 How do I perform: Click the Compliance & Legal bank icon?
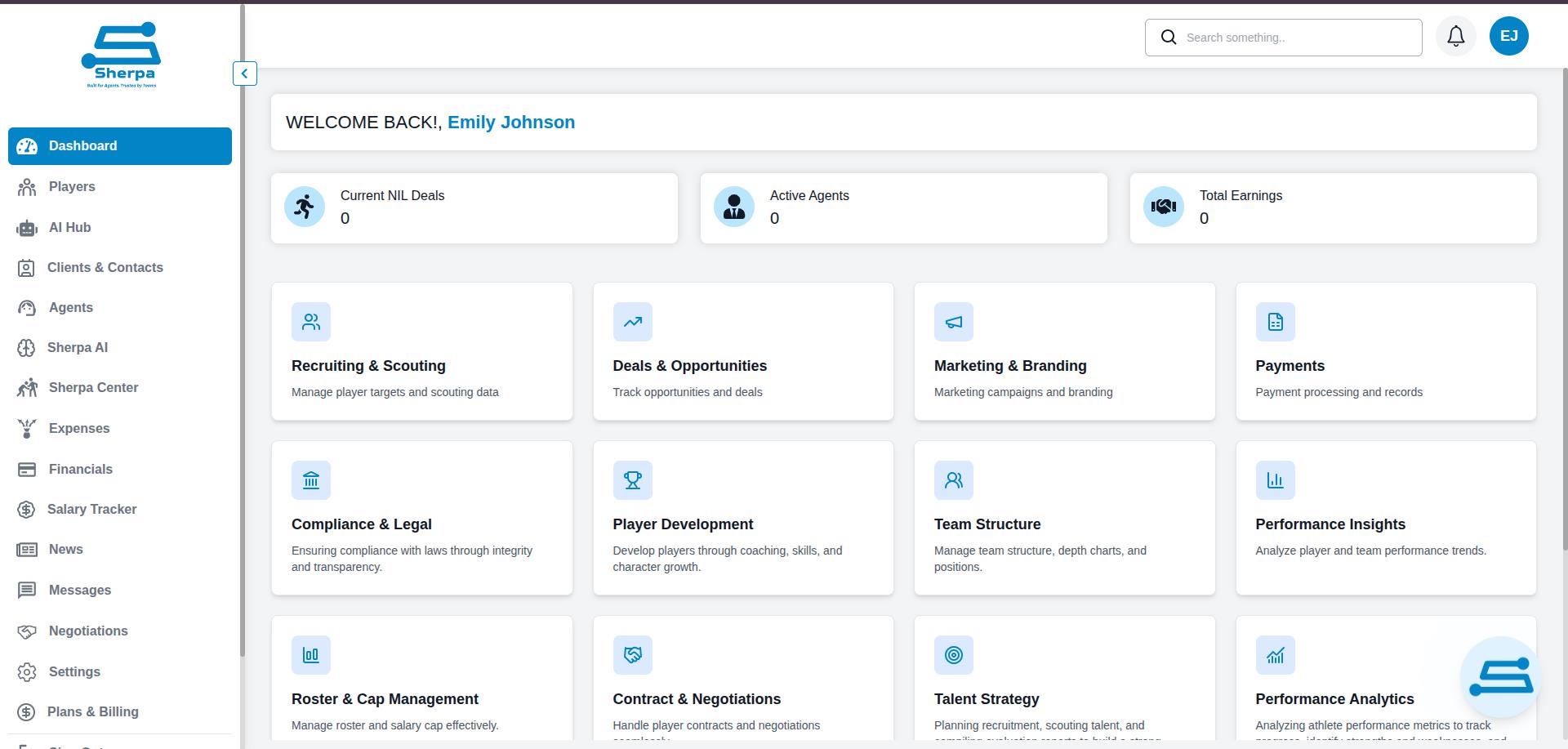tap(310, 479)
